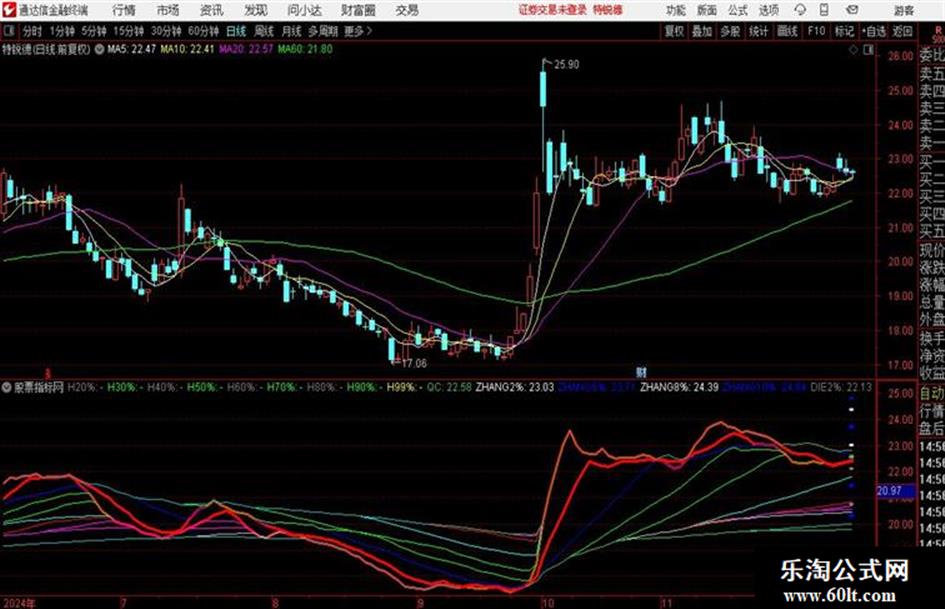The height and width of the screenshot is (609, 945).
Task: Click the 多股 multi-stock button
Action: pyautogui.click(x=730, y=31)
